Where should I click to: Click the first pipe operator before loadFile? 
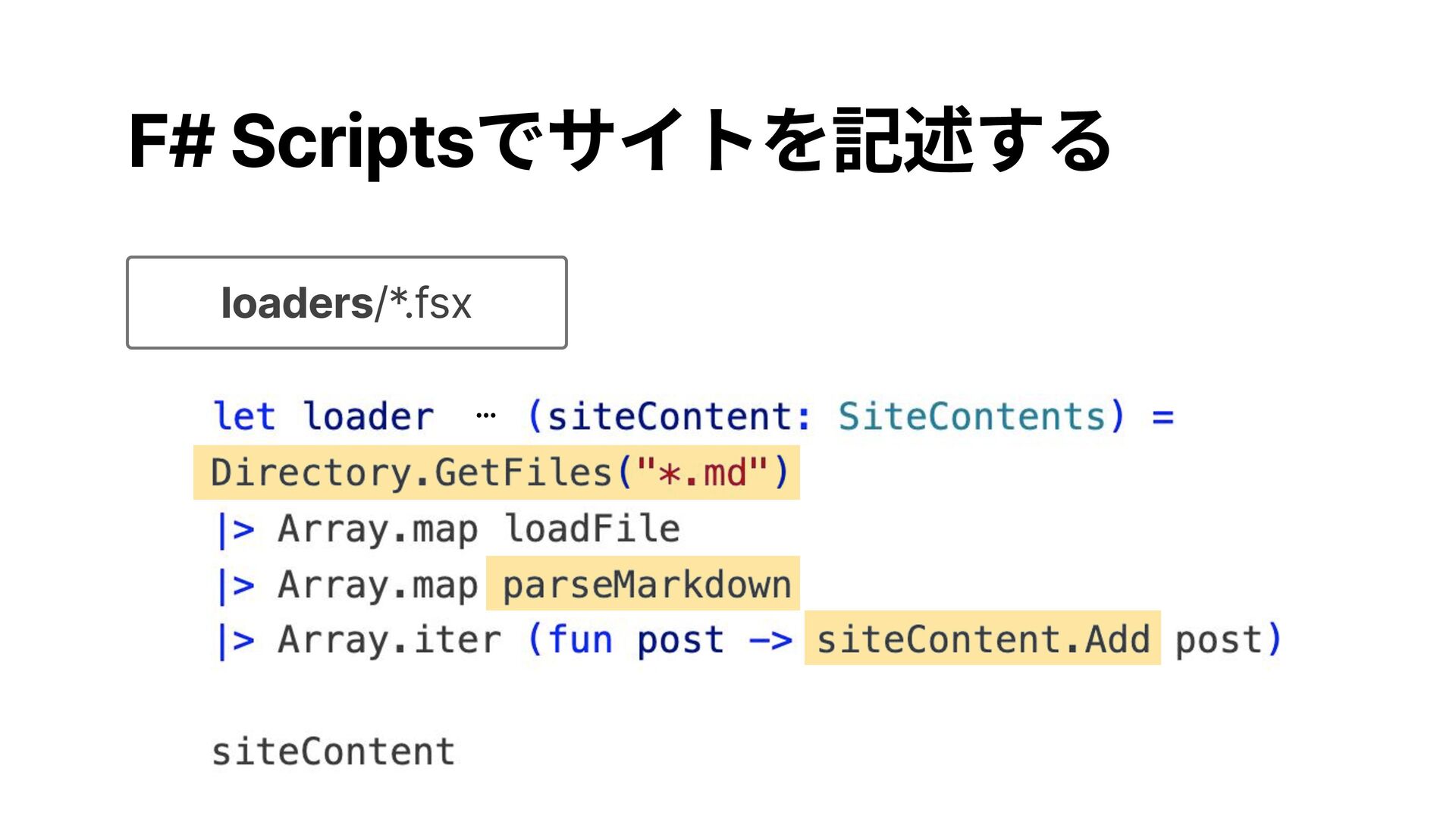click(x=235, y=529)
